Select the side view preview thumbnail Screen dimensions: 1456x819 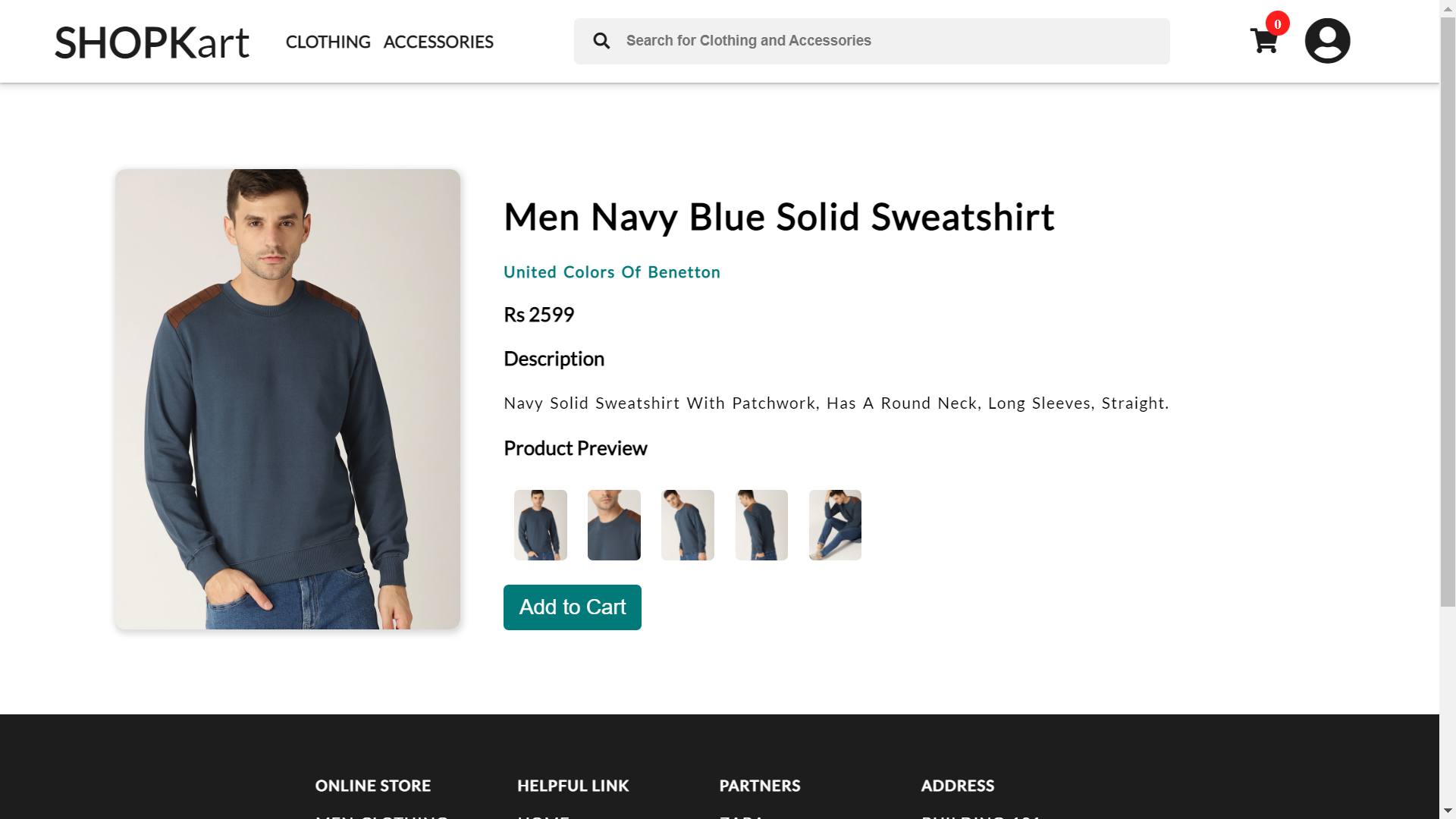point(687,524)
